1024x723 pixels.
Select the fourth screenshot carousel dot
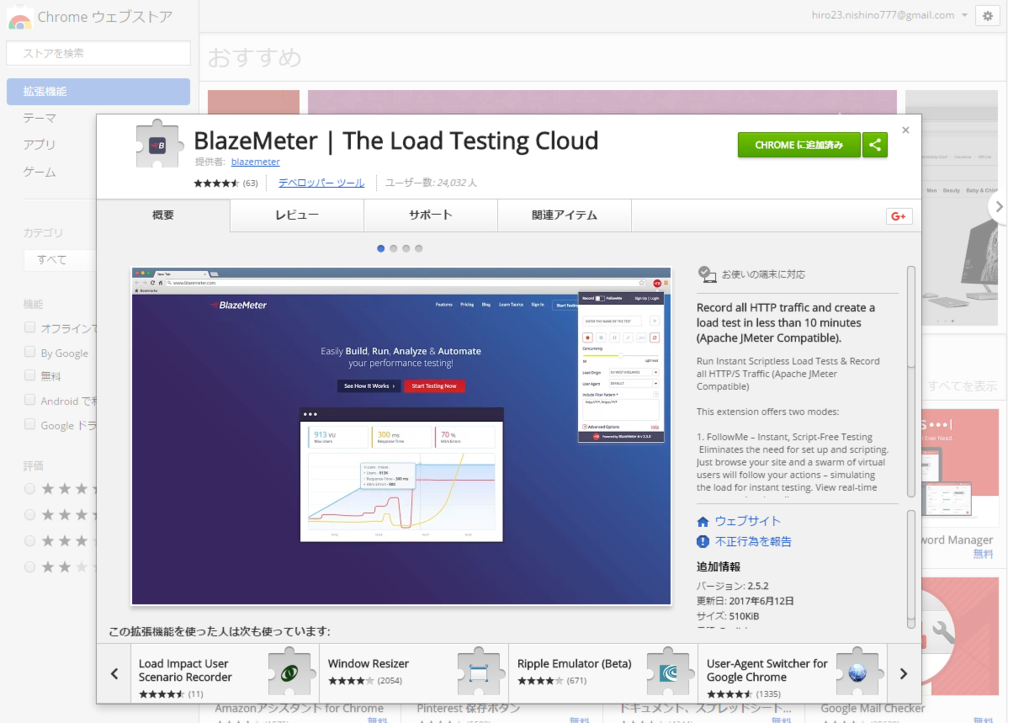419,248
